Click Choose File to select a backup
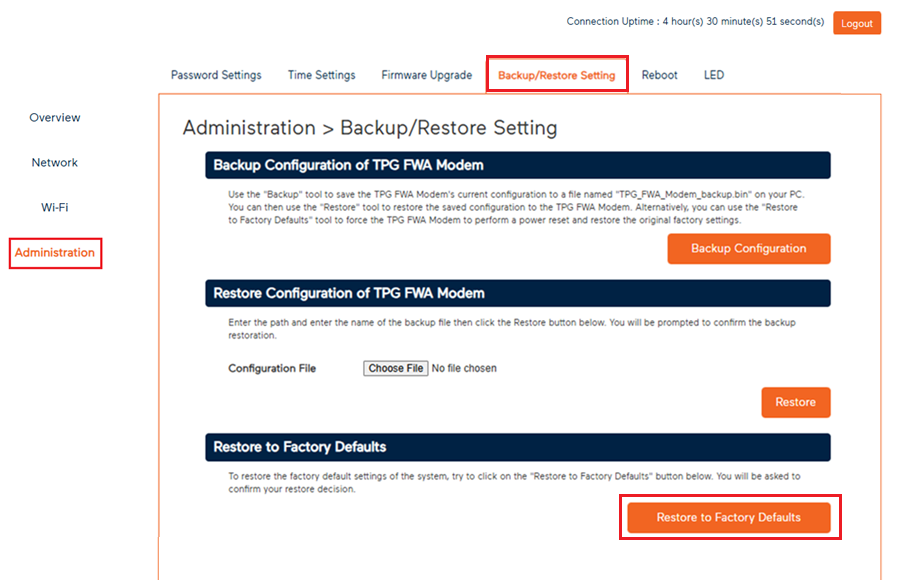The image size is (899, 580). [x=394, y=367]
